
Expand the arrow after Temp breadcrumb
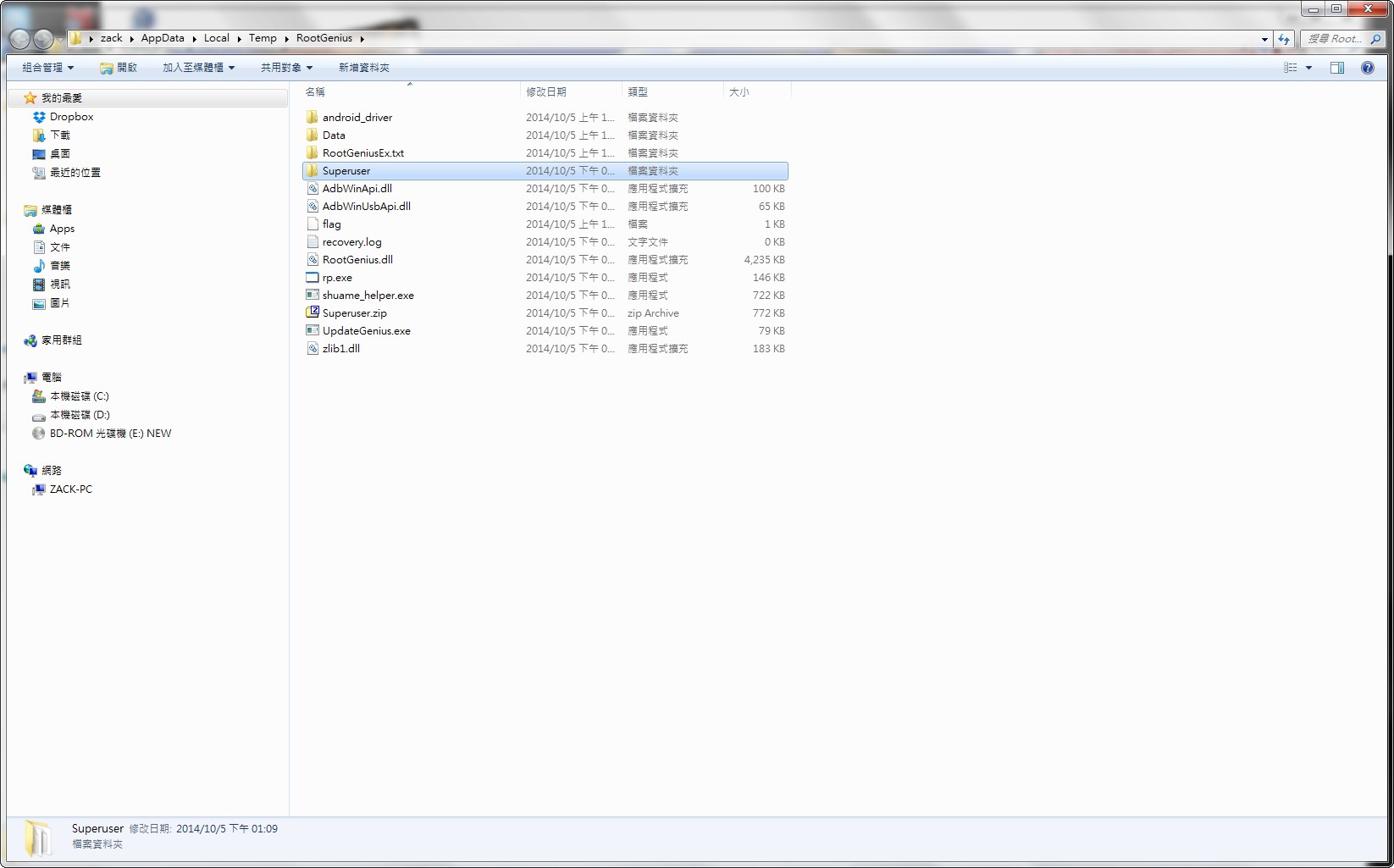pos(287,38)
